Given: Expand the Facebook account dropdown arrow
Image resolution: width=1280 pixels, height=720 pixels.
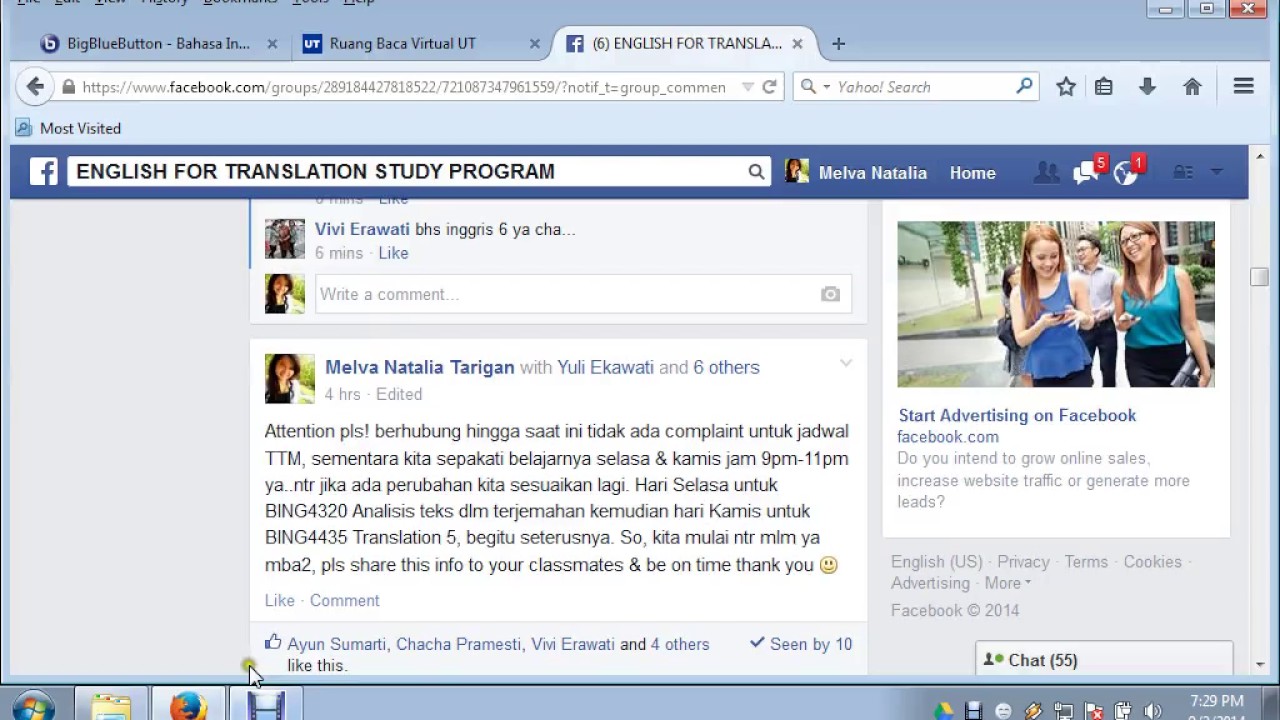Looking at the screenshot, I should [x=1217, y=173].
